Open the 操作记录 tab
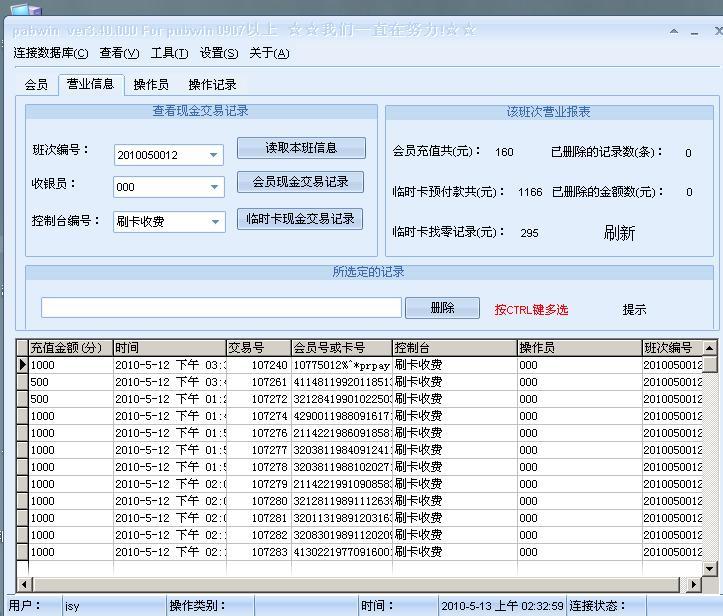The image size is (723, 616). (212, 85)
